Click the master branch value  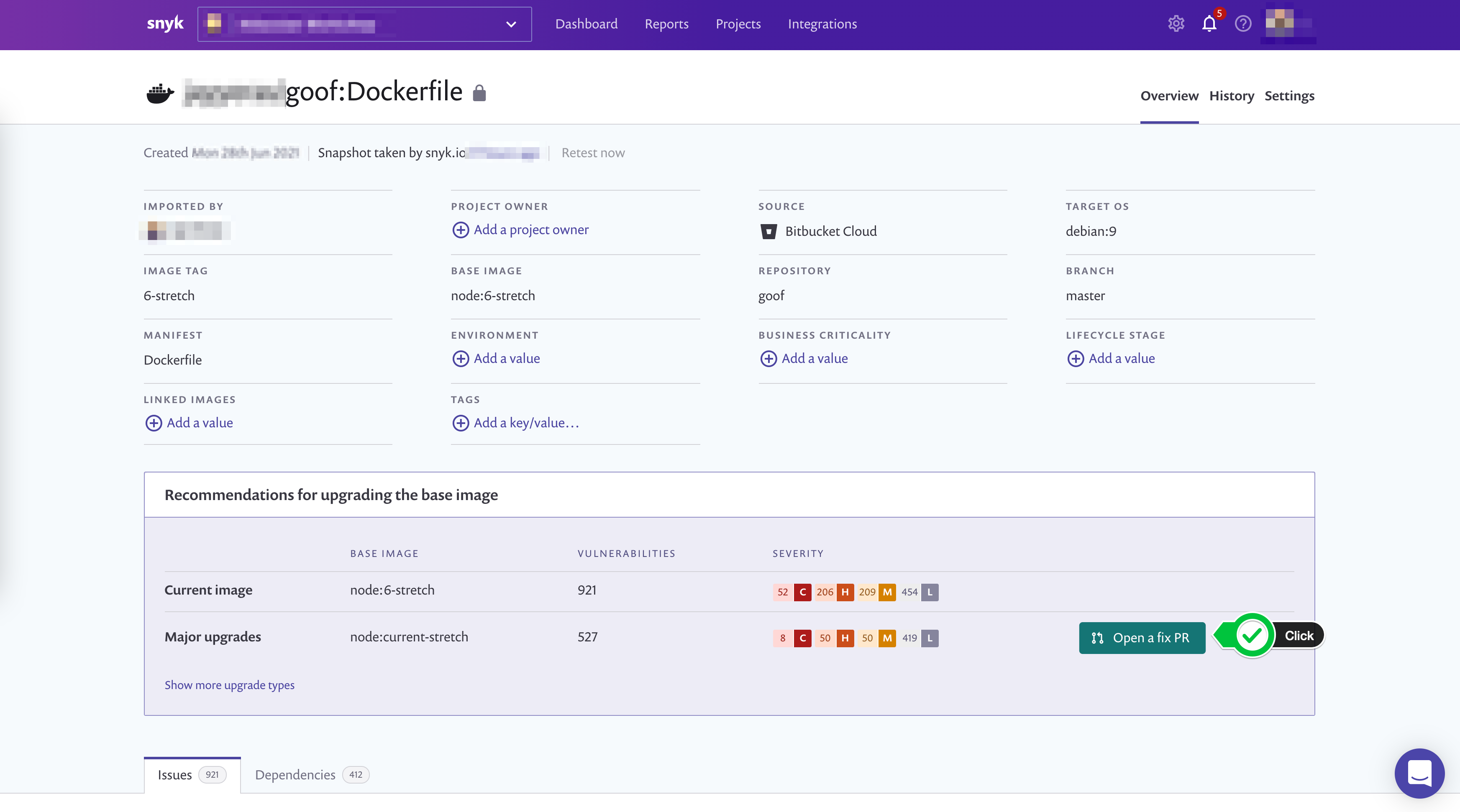tap(1085, 296)
